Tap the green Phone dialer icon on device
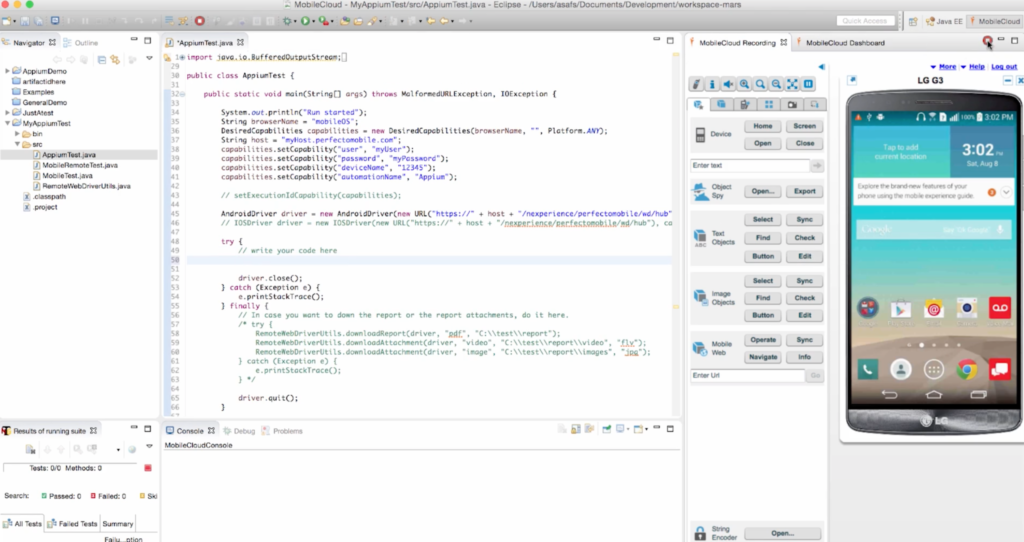The height and width of the screenshot is (542, 1024). point(867,370)
